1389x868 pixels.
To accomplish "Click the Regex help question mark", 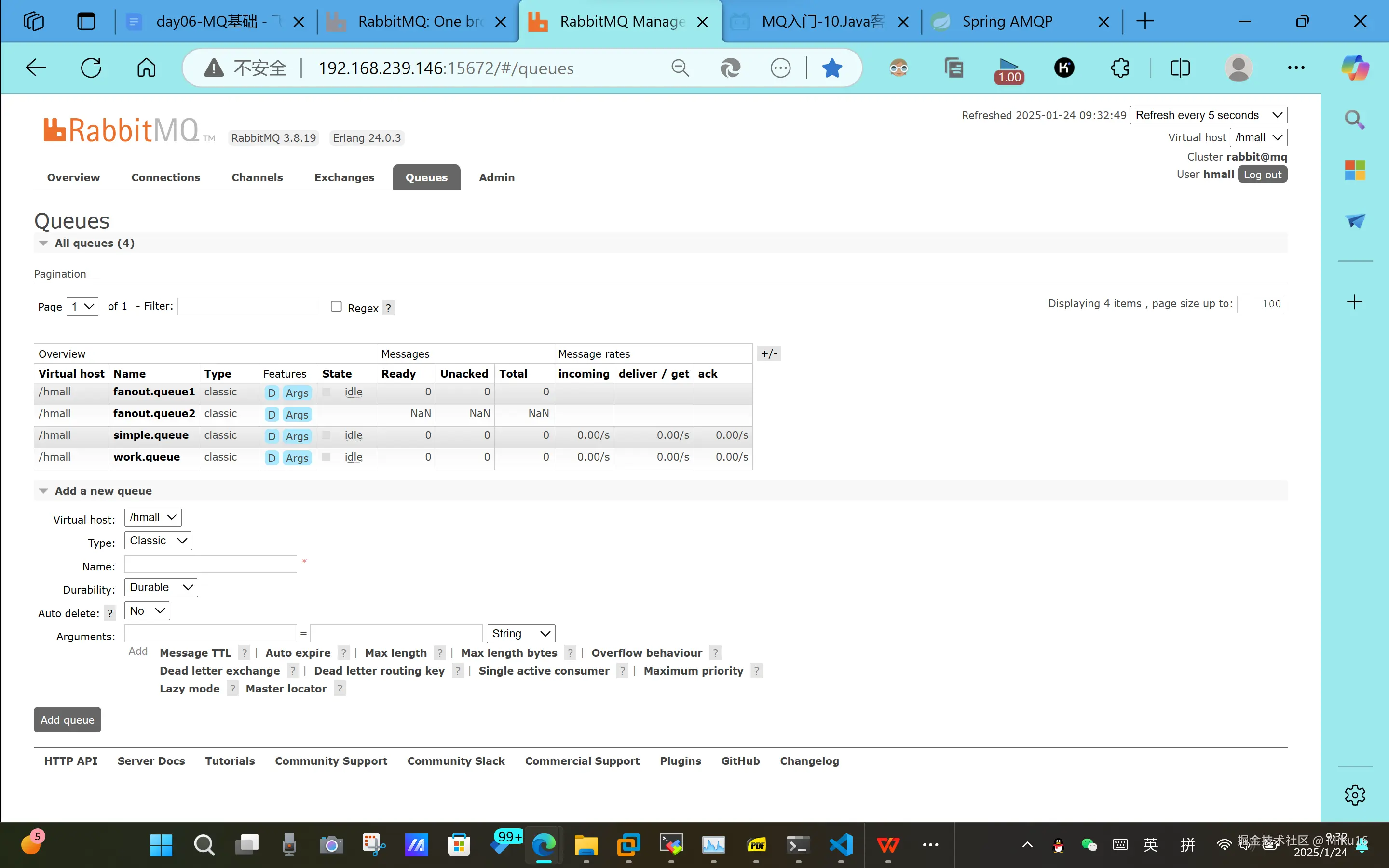I will coord(389,308).
